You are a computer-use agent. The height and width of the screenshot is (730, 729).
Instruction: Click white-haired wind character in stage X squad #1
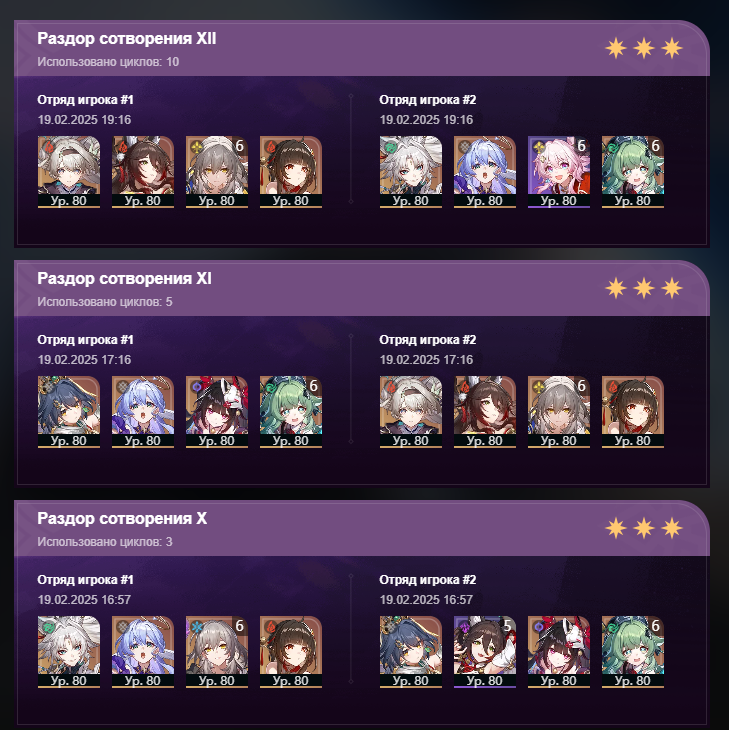click(68, 652)
